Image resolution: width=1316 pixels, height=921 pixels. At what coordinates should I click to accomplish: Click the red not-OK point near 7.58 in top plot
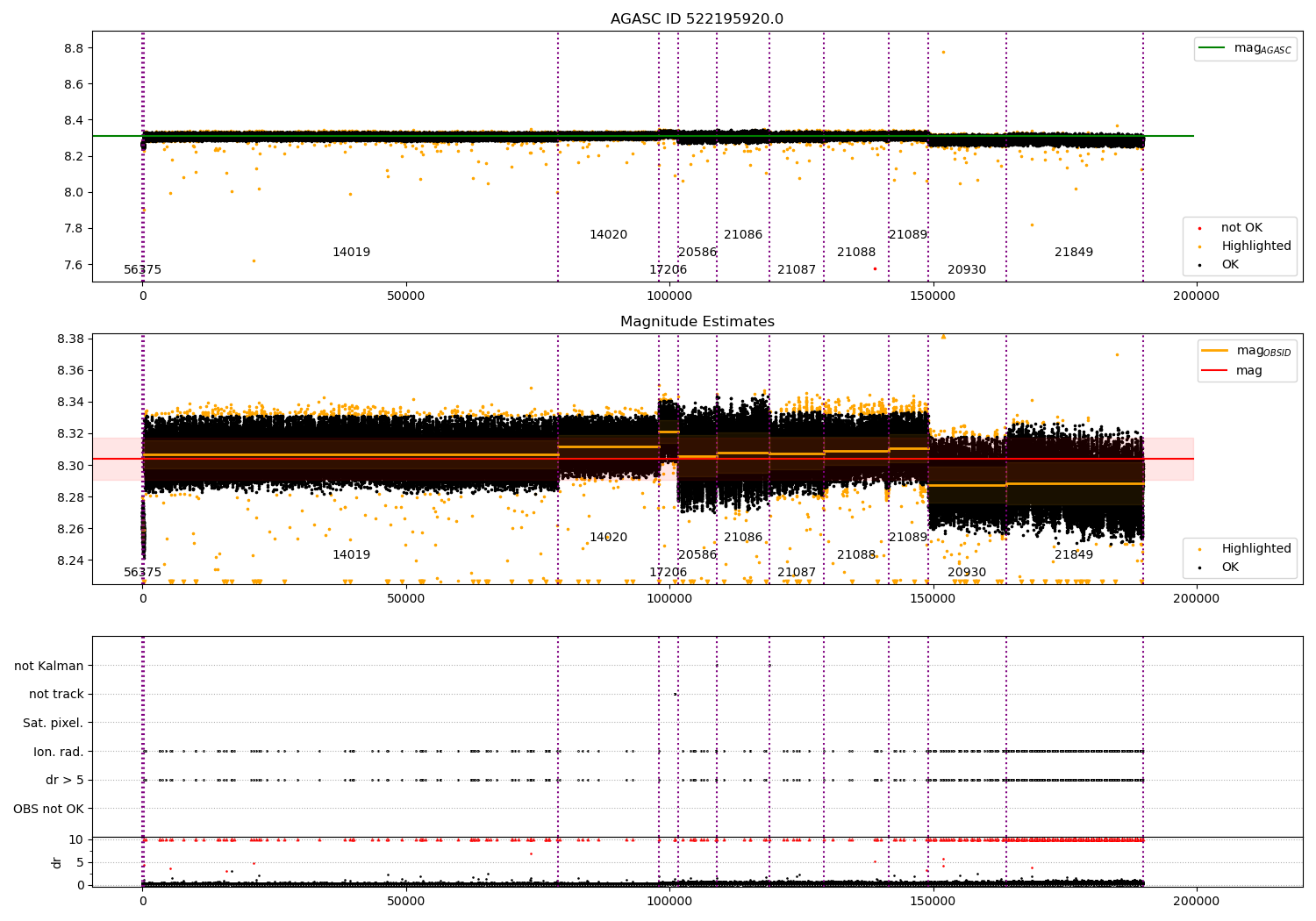(875, 268)
